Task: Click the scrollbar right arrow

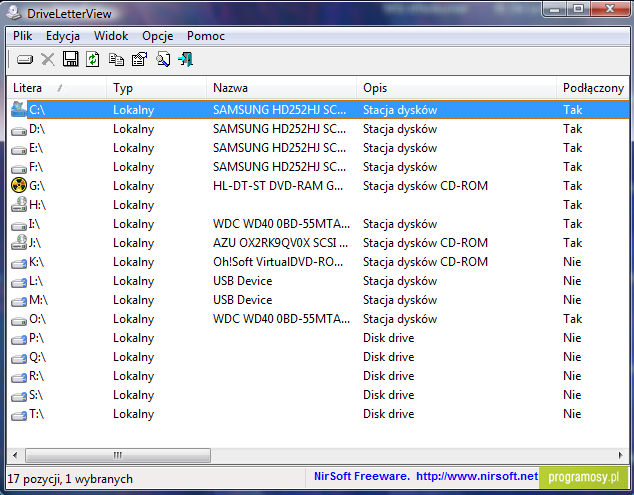Action: click(621, 455)
